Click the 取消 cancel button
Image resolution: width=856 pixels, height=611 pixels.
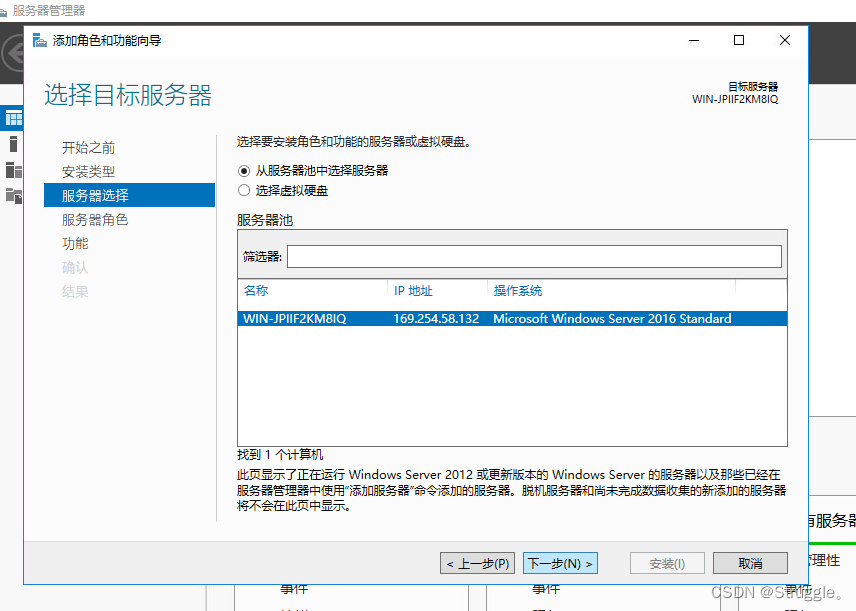(750, 563)
